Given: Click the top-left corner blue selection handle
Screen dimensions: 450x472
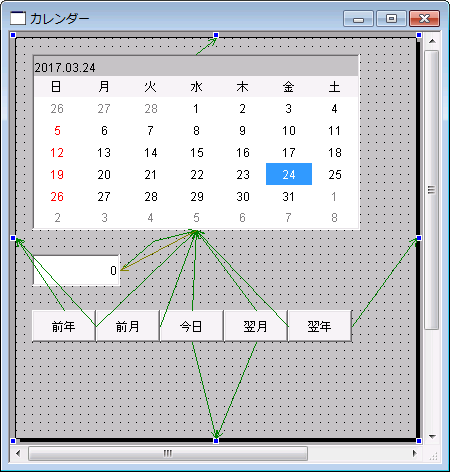Looking at the screenshot, I should [13, 35].
